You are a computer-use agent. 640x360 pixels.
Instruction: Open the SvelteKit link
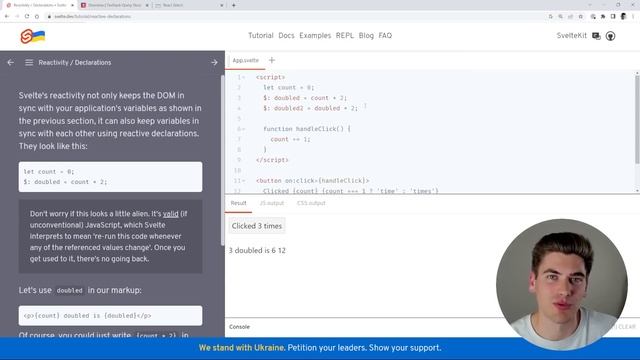[571, 36]
